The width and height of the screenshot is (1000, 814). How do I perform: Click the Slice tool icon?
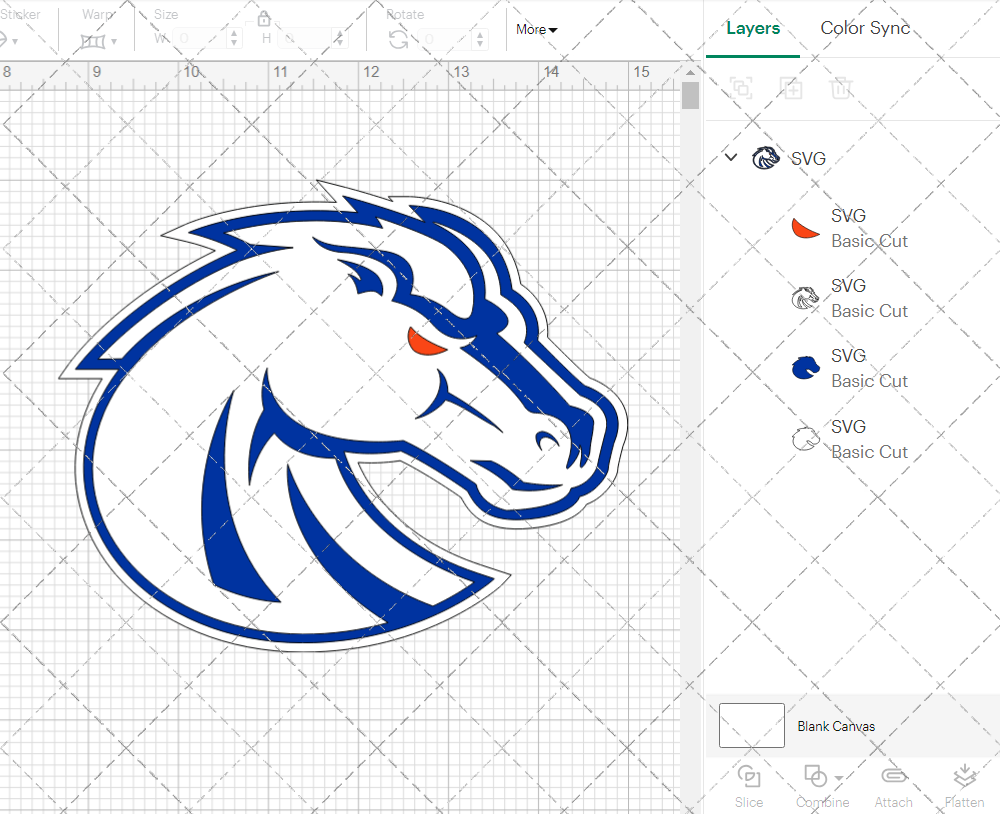pyautogui.click(x=749, y=776)
